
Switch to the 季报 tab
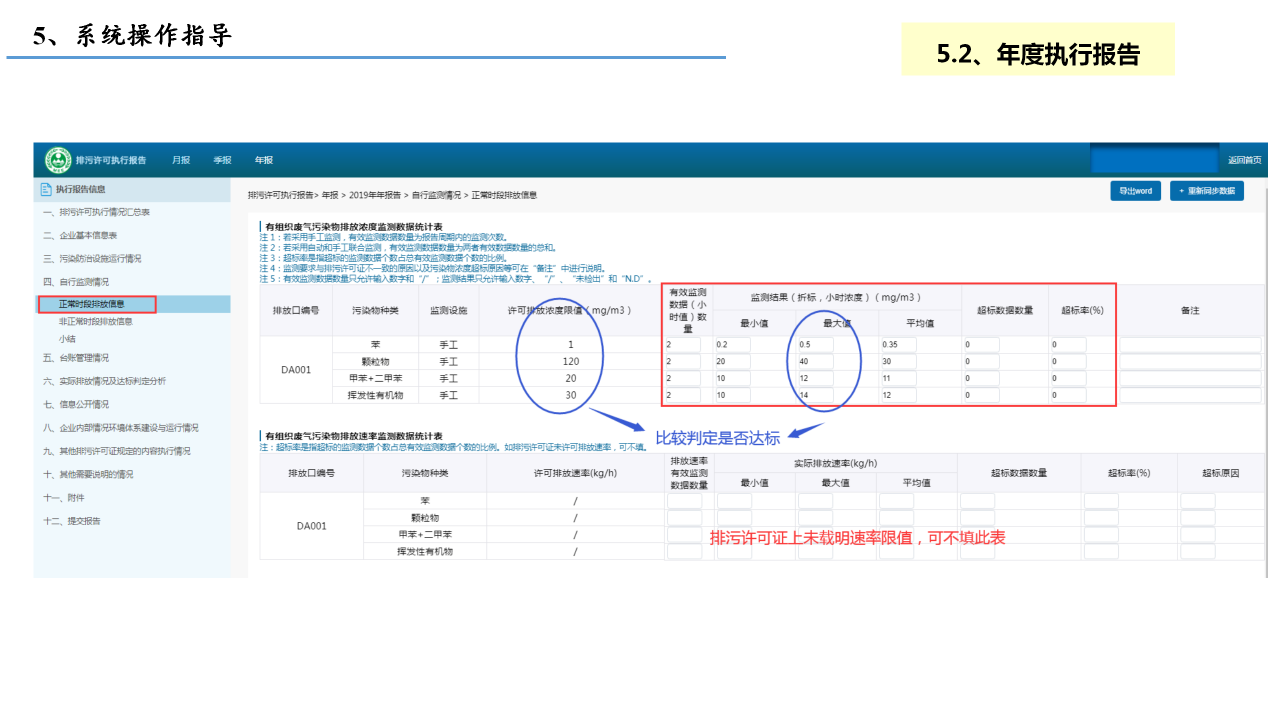click(x=222, y=160)
